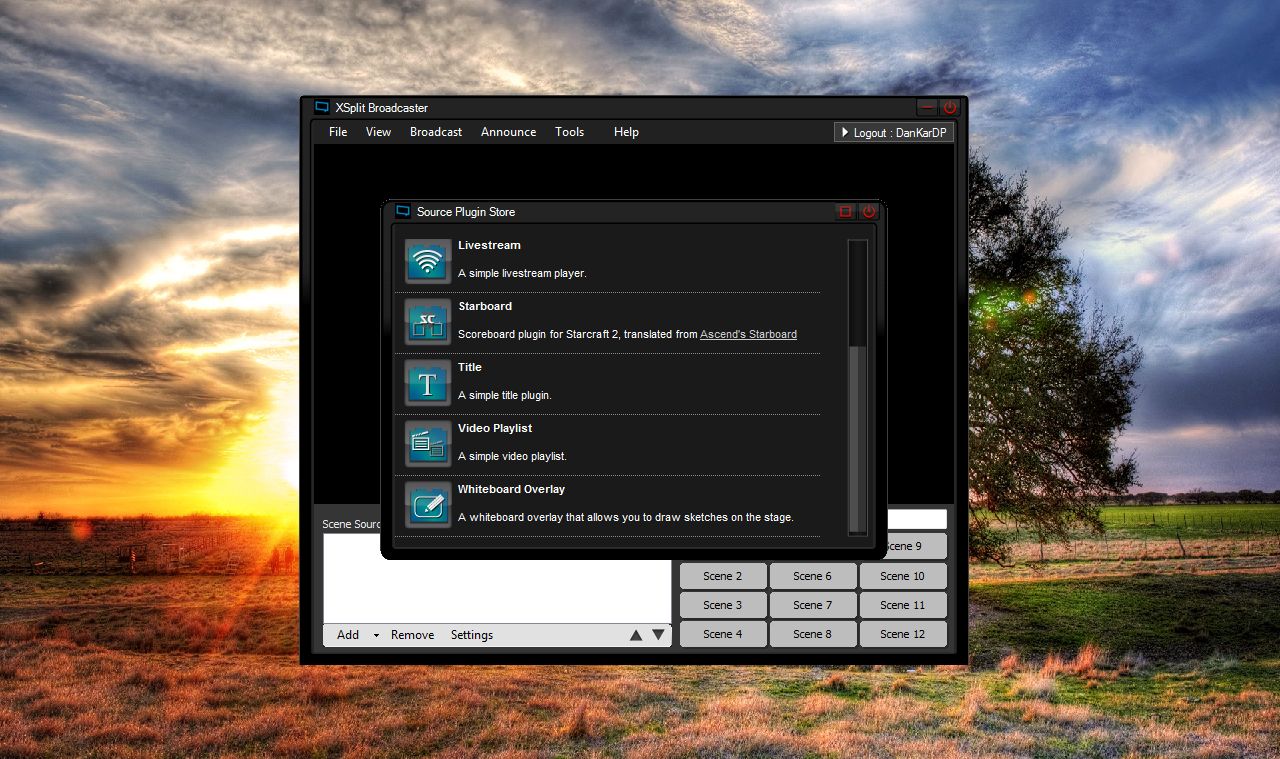Maximize the Source Plugin Store window

click(845, 211)
